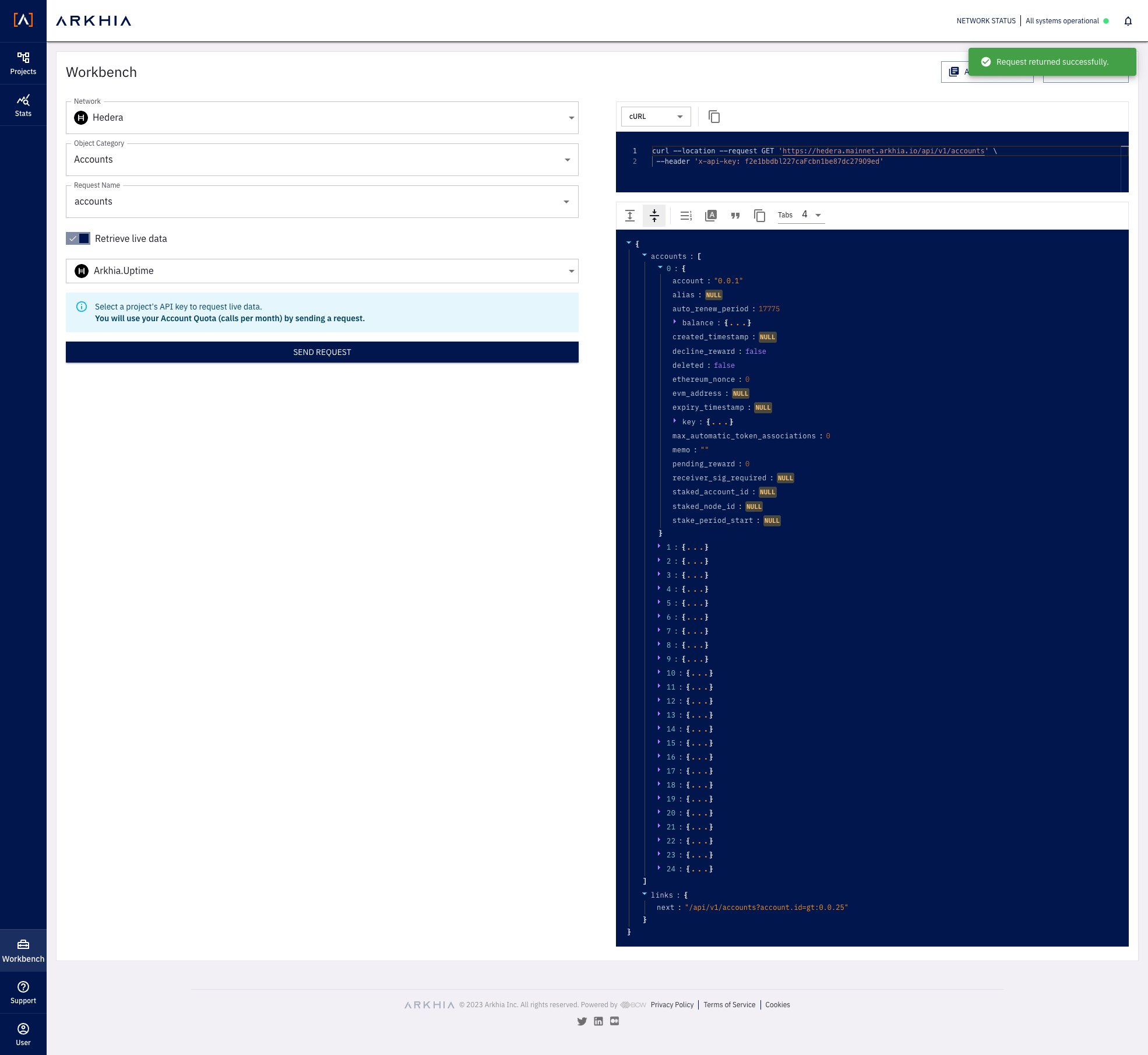This screenshot has height=1055, width=1148.
Task: Open the Twitter link in footer
Action: [582, 1021]
